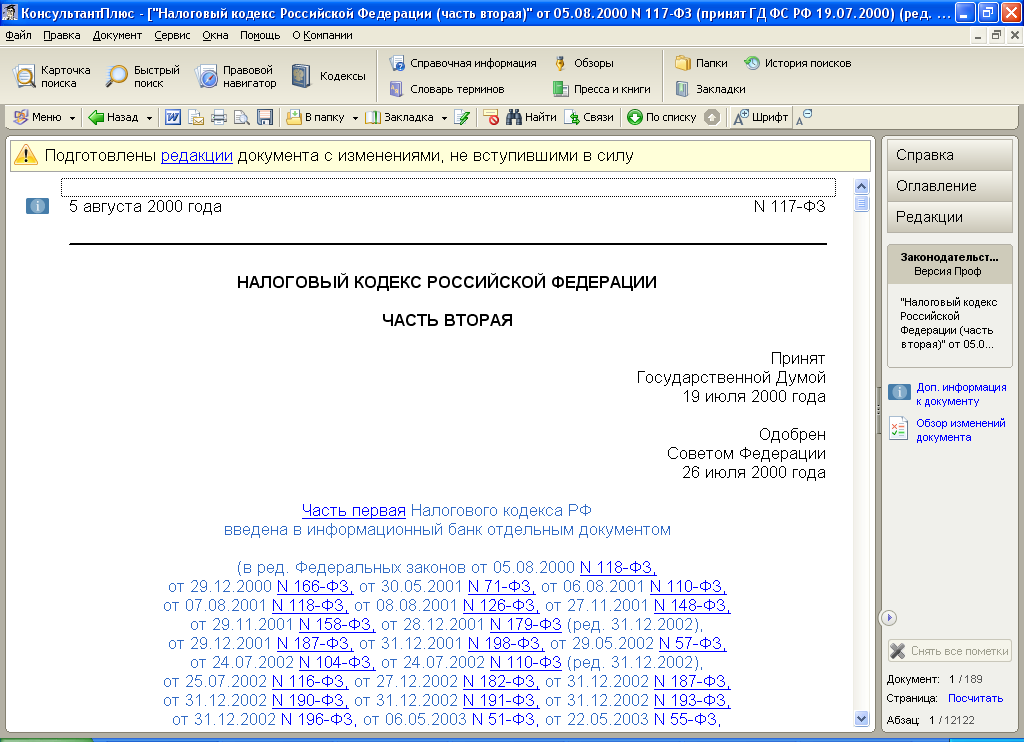The width and height of the screenshot is (1024, 742).
Task: Open Словарь терминов
Action: pyautogui.click(x=447, y=89)
